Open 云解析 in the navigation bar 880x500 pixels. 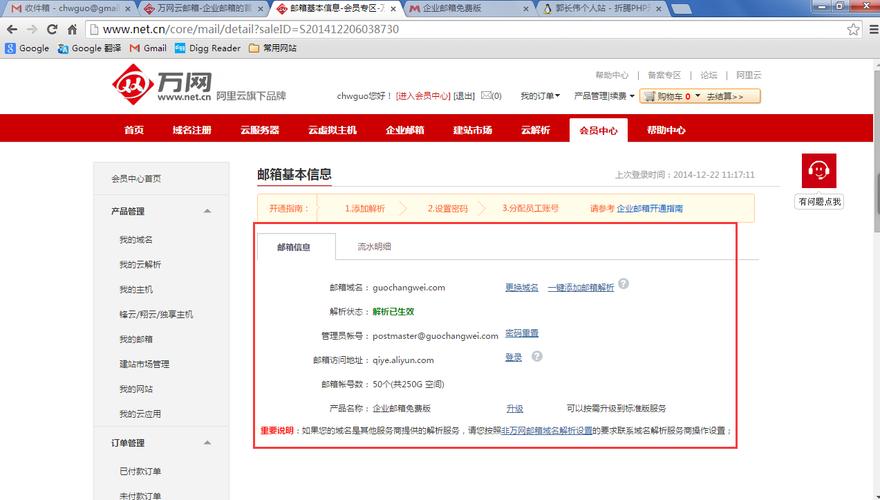pos(535,130)
